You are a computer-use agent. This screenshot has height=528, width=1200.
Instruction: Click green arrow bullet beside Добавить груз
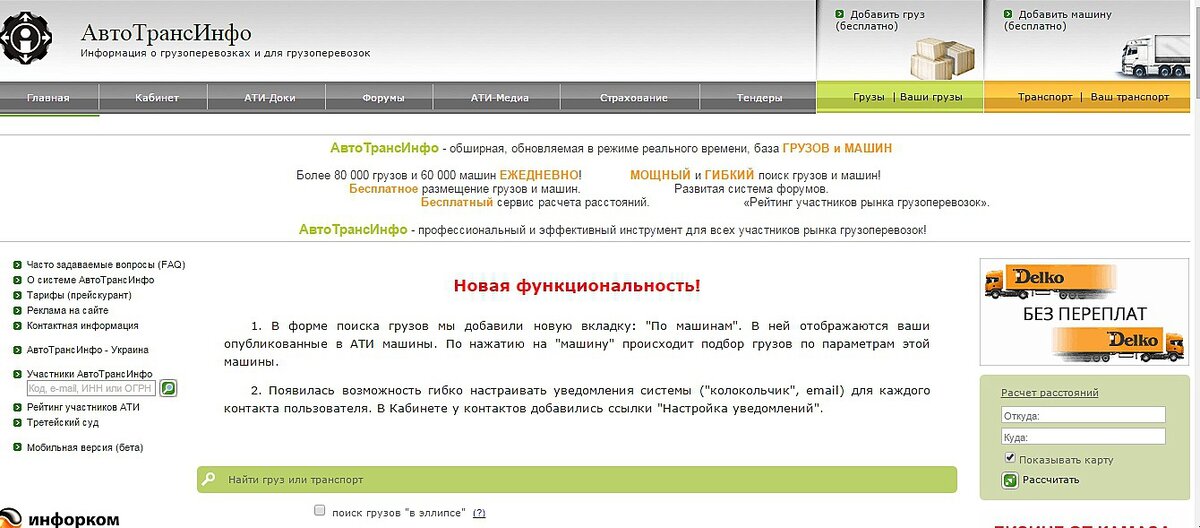click(x=840, y=14)
